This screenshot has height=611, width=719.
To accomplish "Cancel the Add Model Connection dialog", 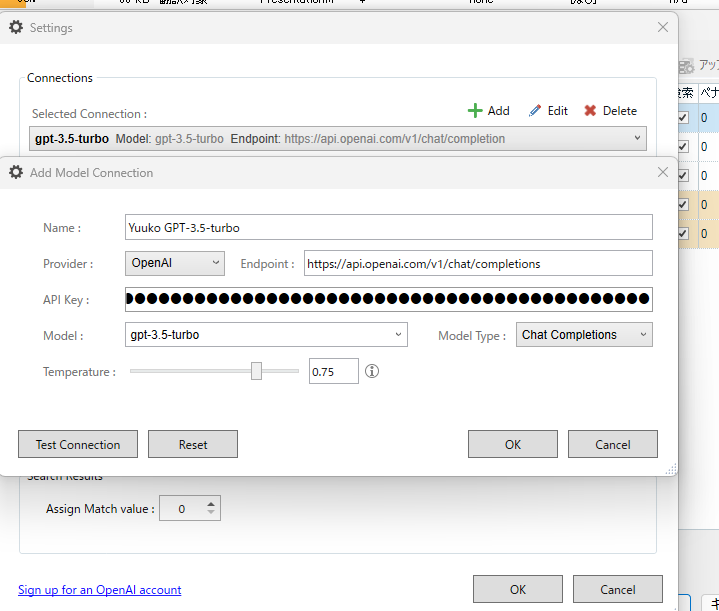I will point(613,444).
